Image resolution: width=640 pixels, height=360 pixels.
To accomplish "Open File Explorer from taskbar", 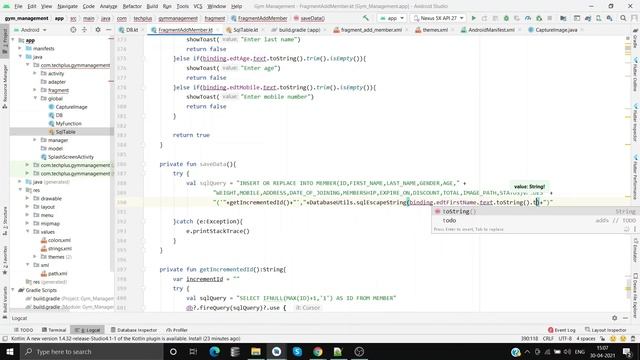I will pyautogui.click(x=256, y=351).
